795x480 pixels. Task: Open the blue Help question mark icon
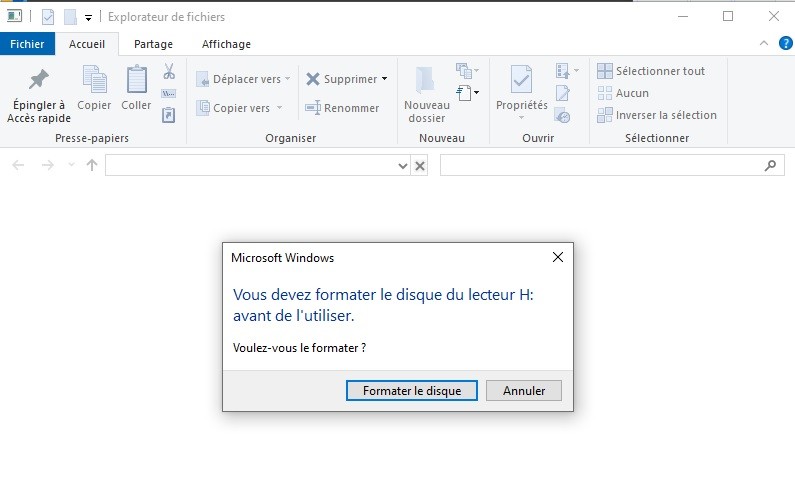[785, 44]
